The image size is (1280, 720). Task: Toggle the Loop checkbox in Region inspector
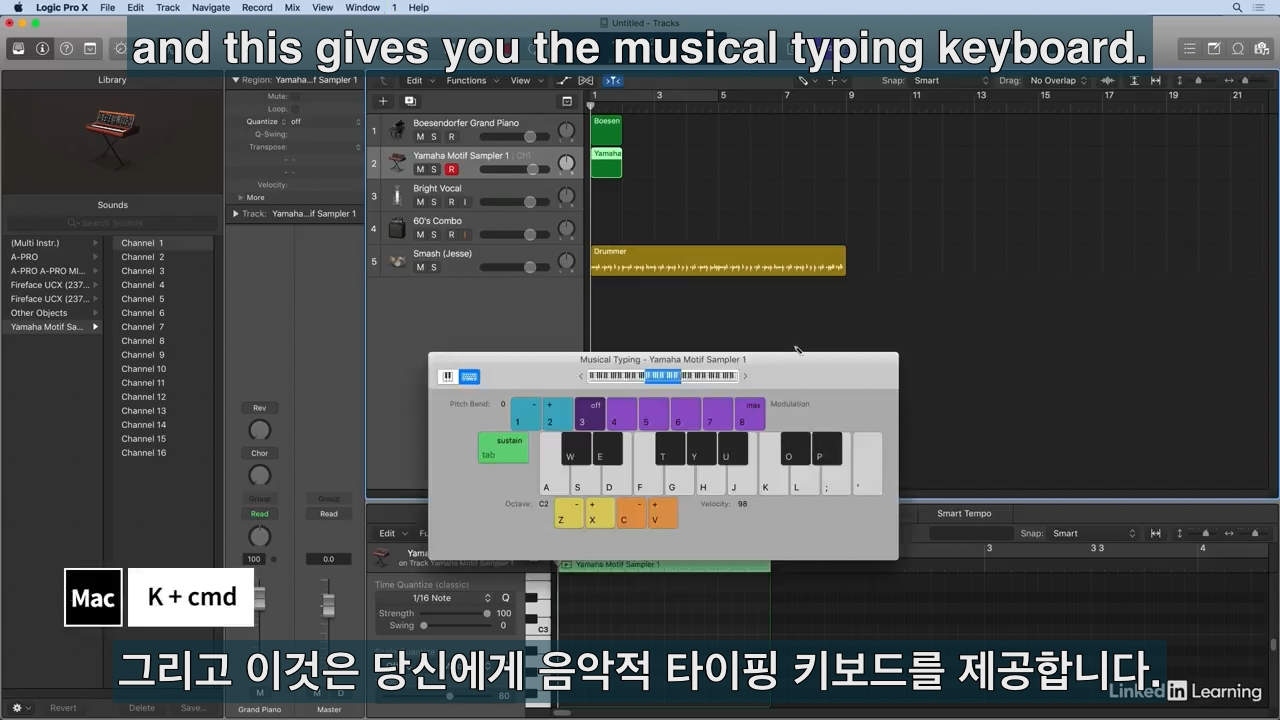[294, 109]
